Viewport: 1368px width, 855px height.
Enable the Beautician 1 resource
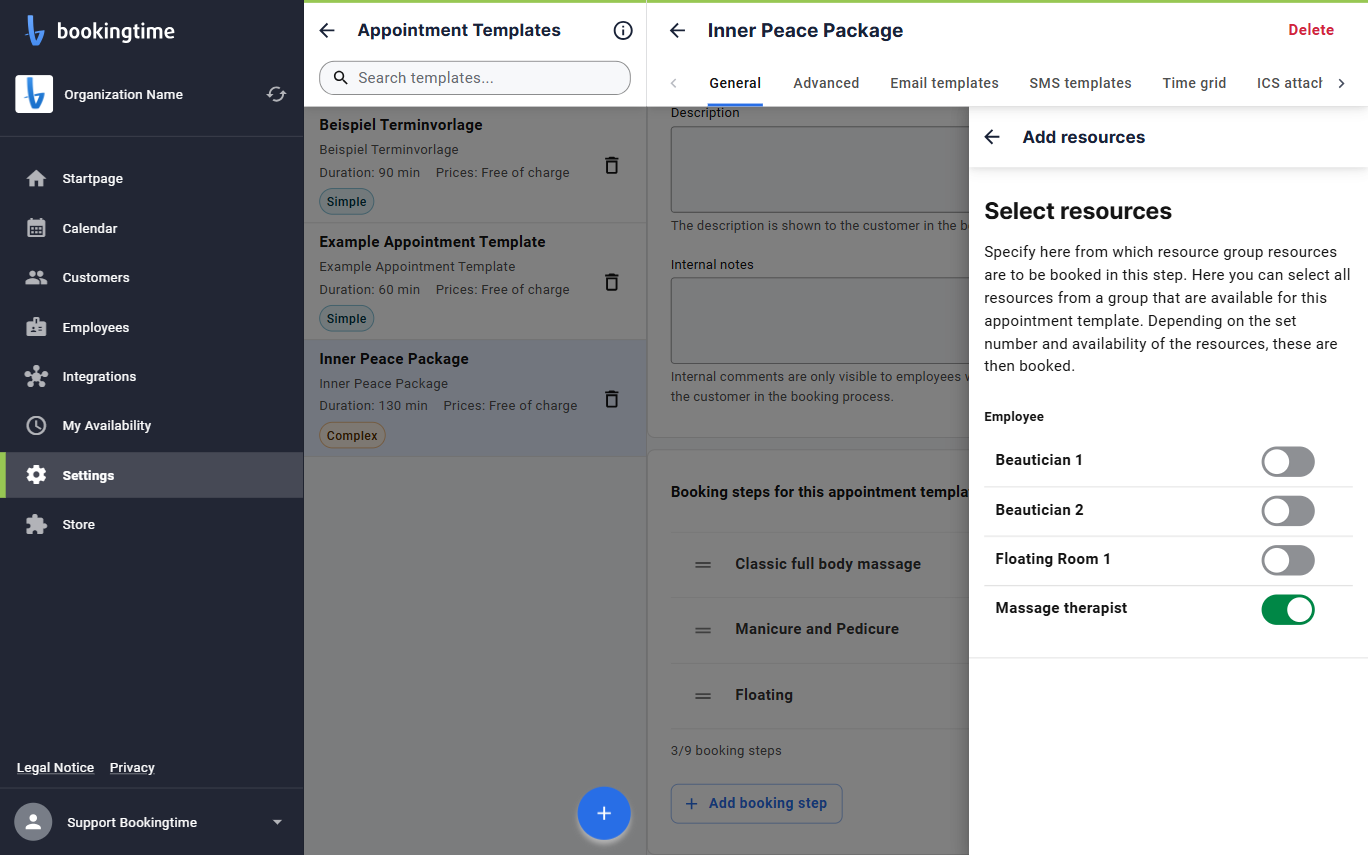1288,461
